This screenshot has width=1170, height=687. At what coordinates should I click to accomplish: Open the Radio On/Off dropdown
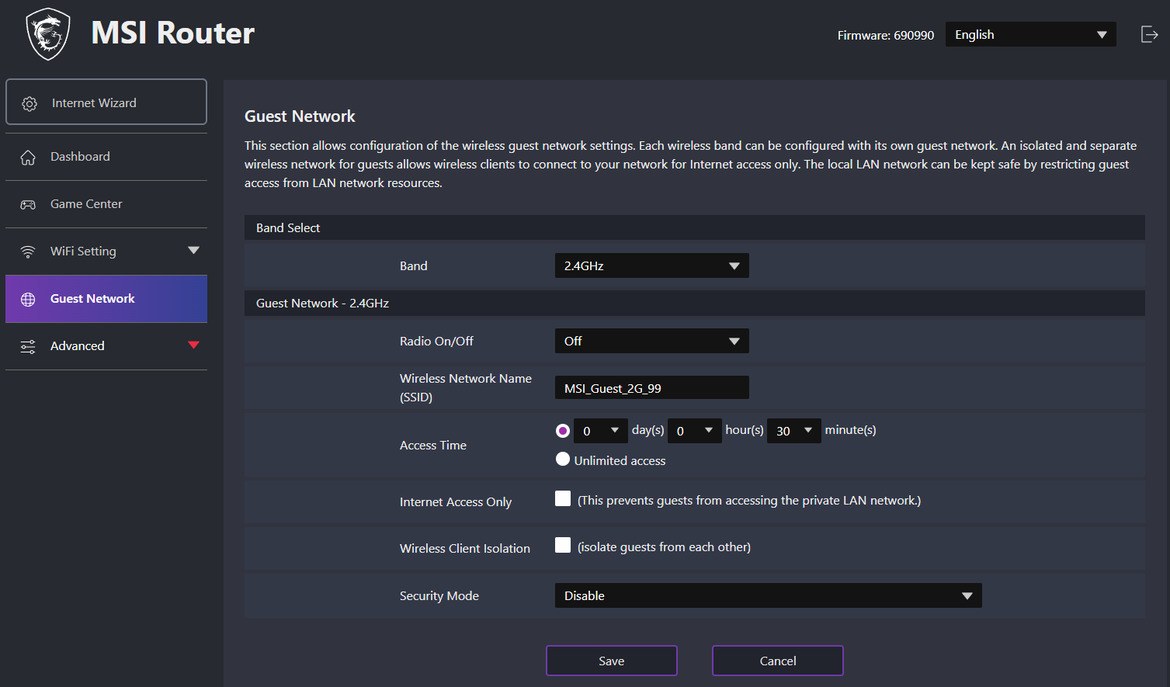651,341
